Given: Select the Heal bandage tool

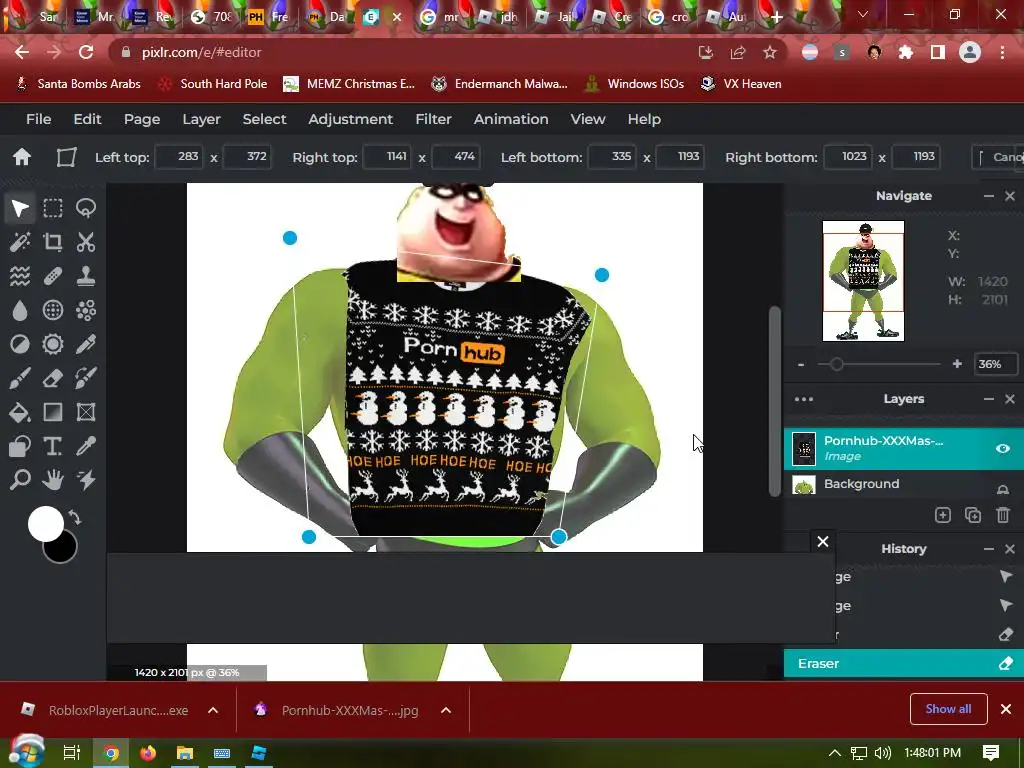Looking at the screenshot, I should (53, 276).
